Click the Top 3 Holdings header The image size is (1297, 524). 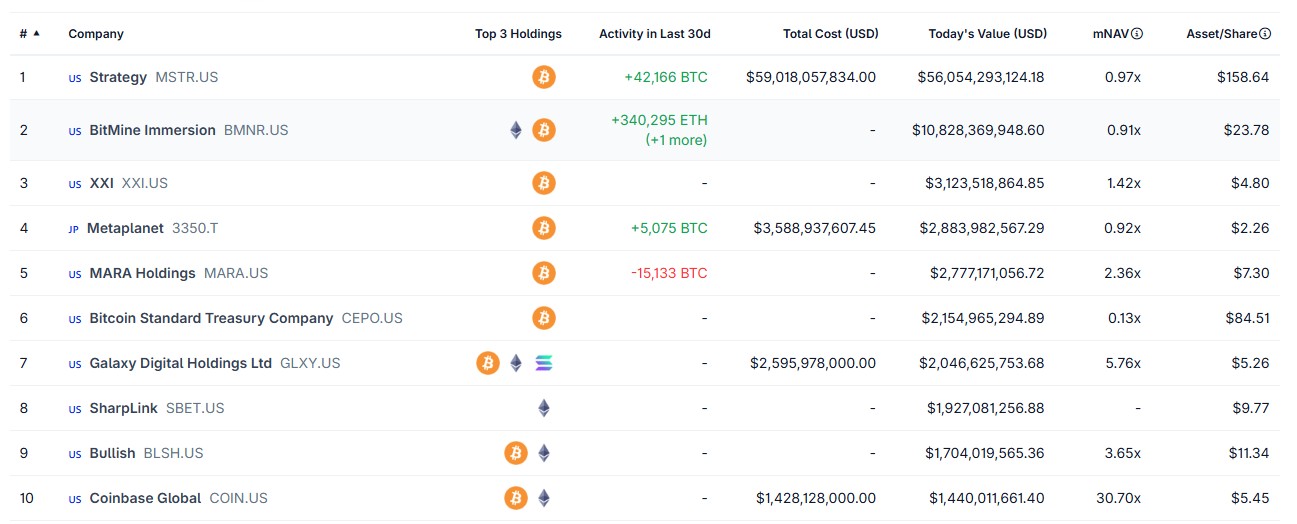tap(518, 34)
